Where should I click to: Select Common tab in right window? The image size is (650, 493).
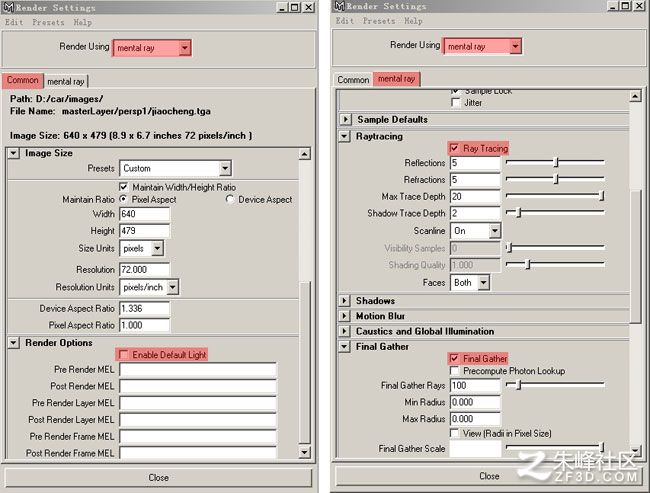click(353, 80)
